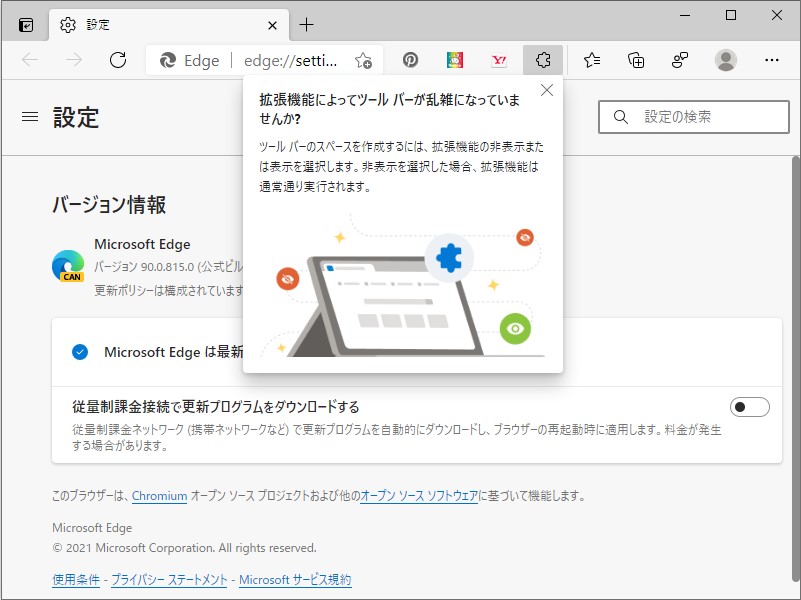Viewport: 801px width, 600px height.
Task: Close the extensions toolbar popup
Action: (546, 90)
